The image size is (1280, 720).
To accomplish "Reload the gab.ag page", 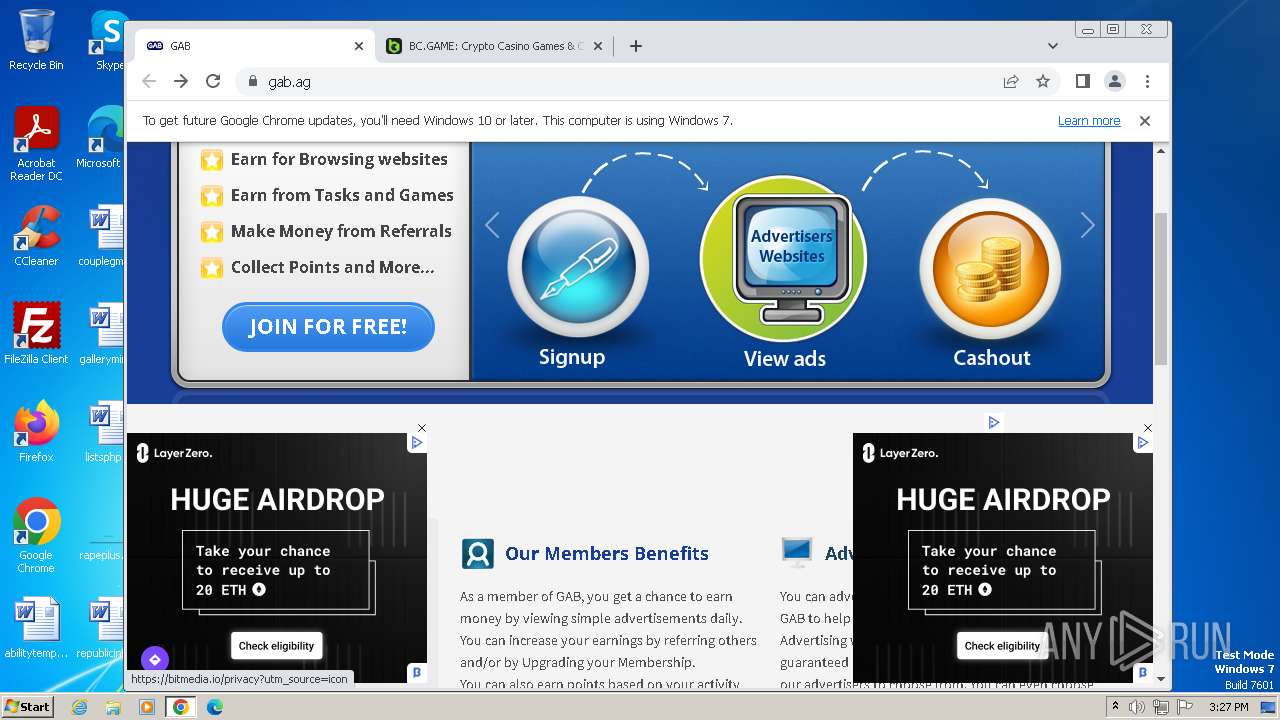I will (213, 81).
